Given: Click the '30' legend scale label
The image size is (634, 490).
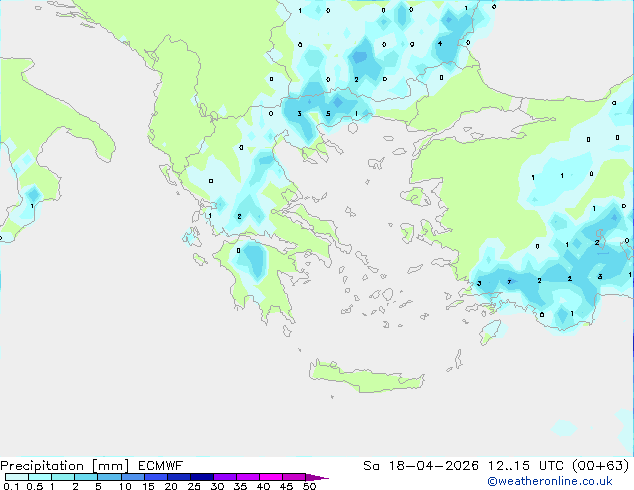Looking at the screenshot, I should pos(217,486).
